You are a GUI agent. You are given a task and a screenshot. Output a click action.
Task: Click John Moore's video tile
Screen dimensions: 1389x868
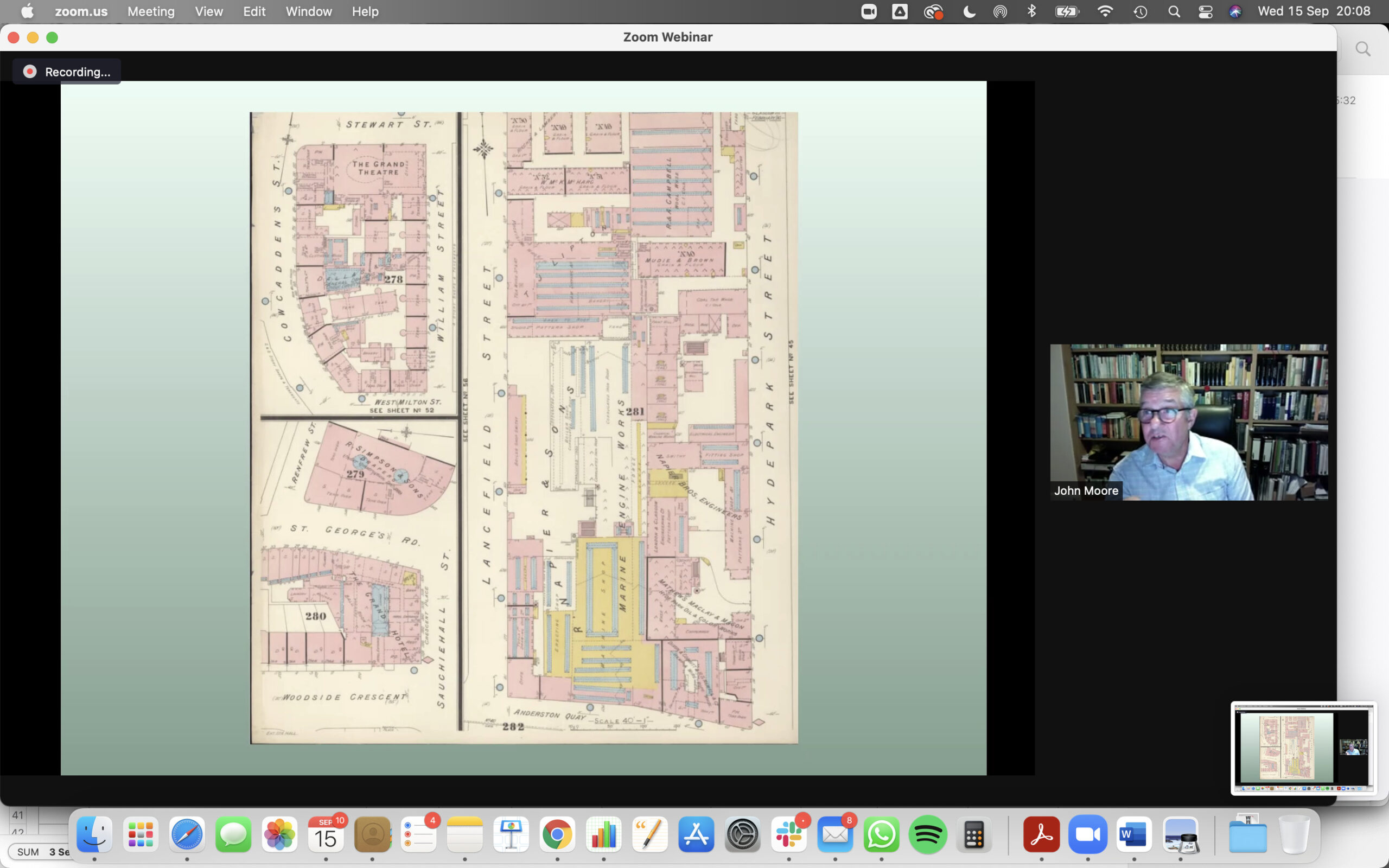[1189, 422]
